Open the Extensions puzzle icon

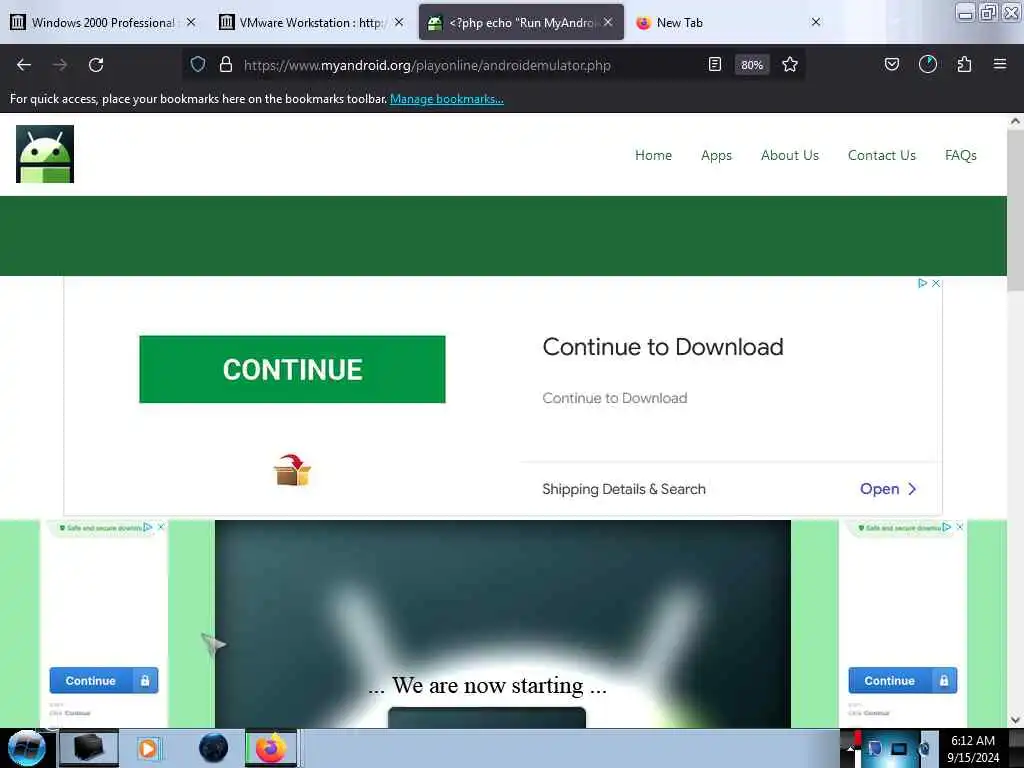pyautogui.click(x=964, y=64)
